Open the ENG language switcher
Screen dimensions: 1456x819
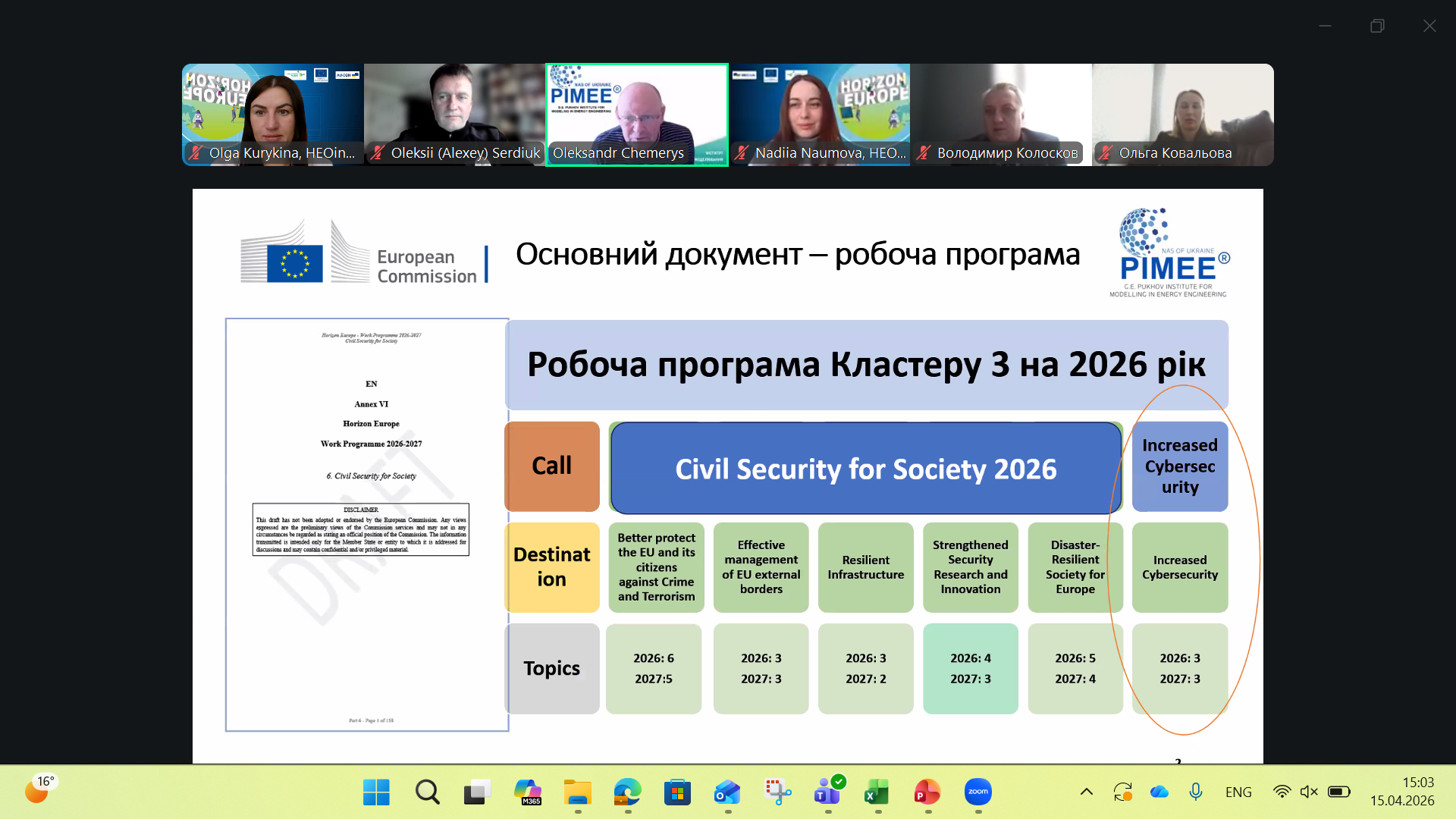pos(1238,792)
